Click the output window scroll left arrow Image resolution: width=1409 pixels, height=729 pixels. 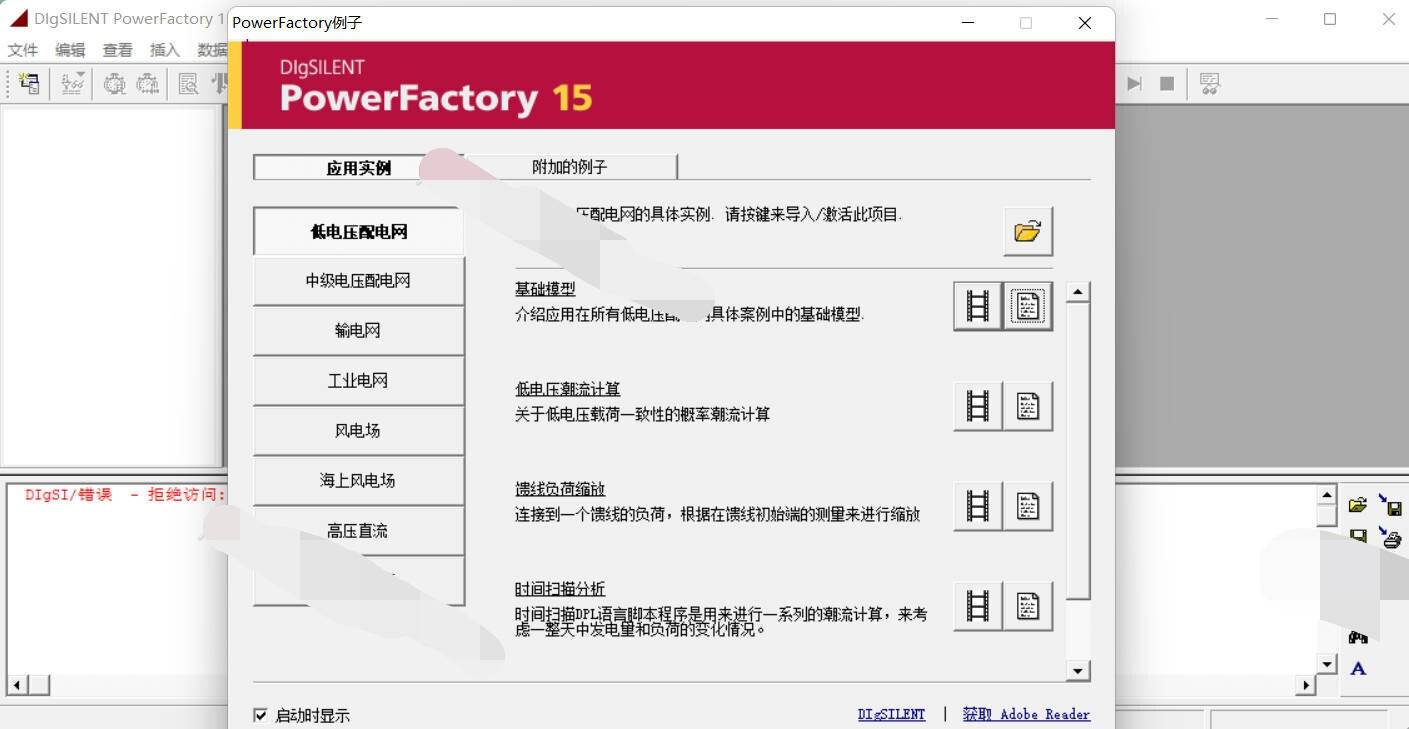(16, 685)
